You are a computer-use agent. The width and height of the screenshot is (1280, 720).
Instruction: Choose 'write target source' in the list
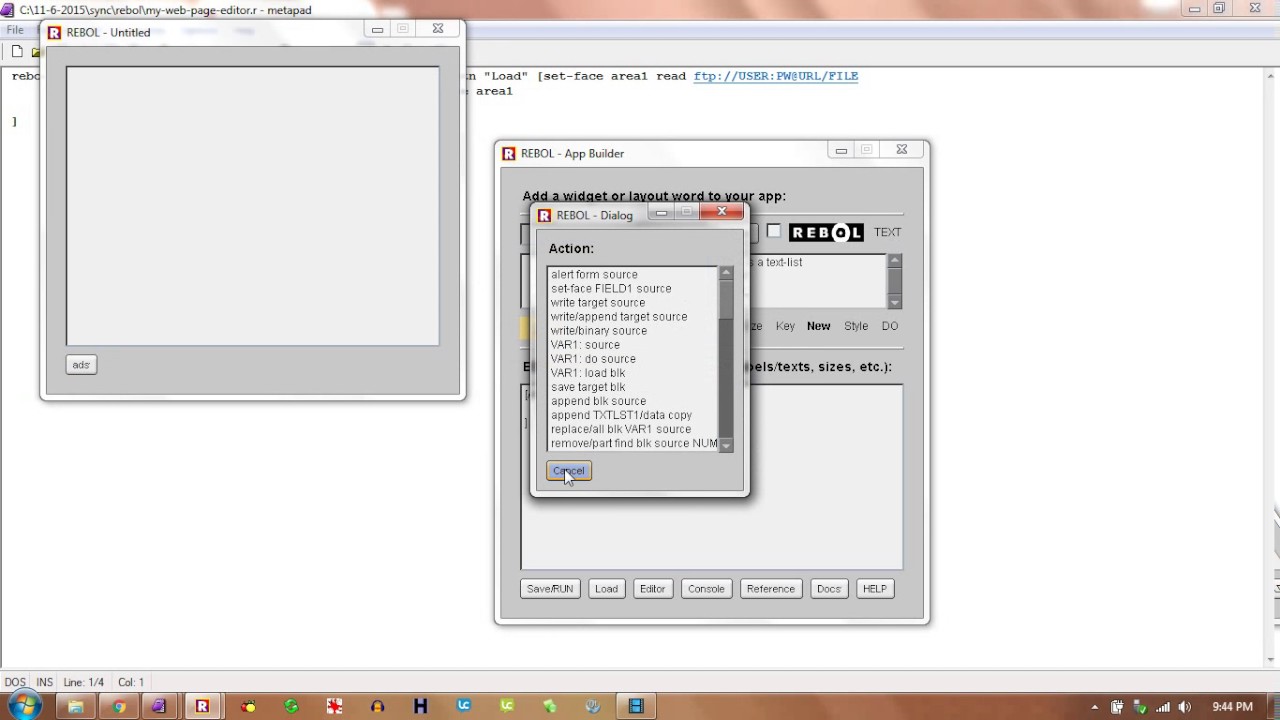(598, 302)
